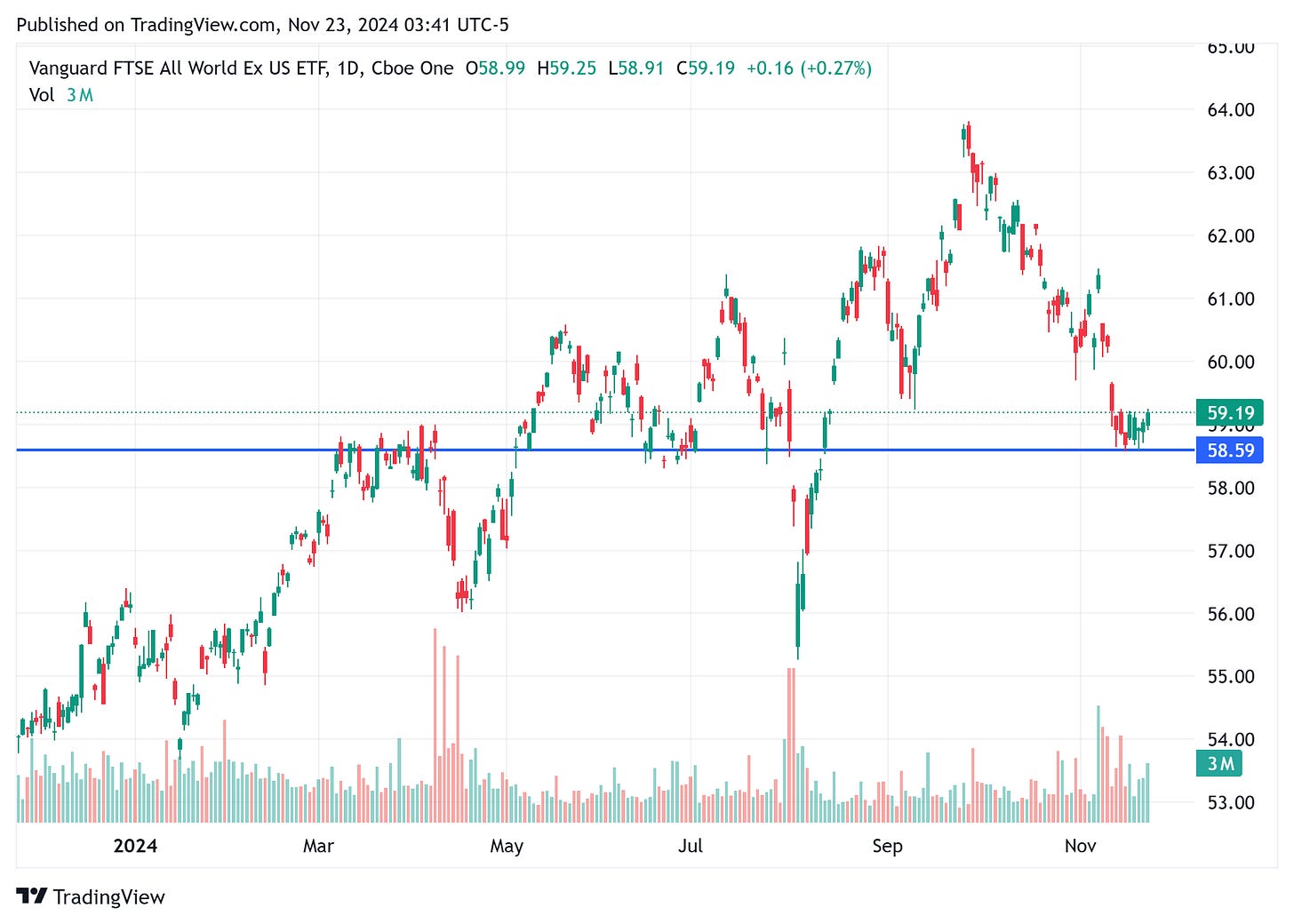Image resolution: width=1294 pixels, height=924 pixels.
Task: Click the green 59.19 current price label
Action: pos(1230,412)
